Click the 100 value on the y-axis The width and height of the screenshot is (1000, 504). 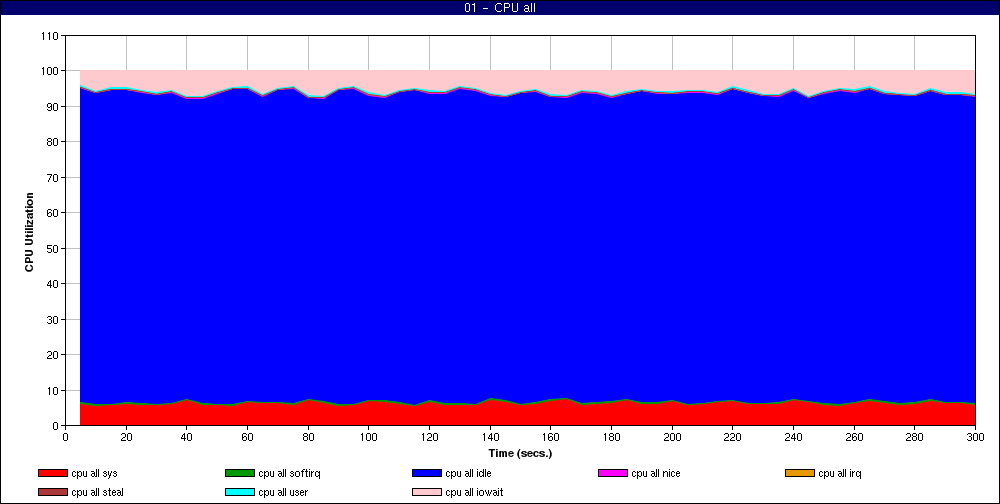(50, 71)
